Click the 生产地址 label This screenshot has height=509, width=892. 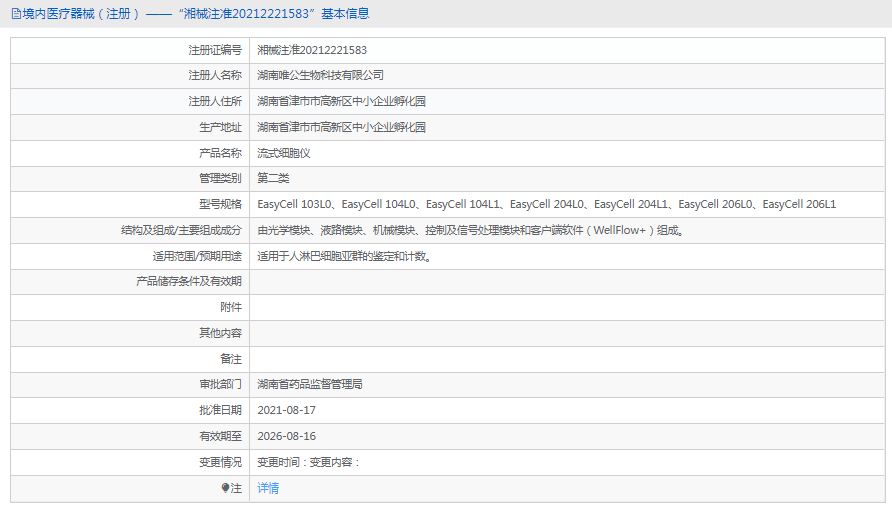[220, 127]
